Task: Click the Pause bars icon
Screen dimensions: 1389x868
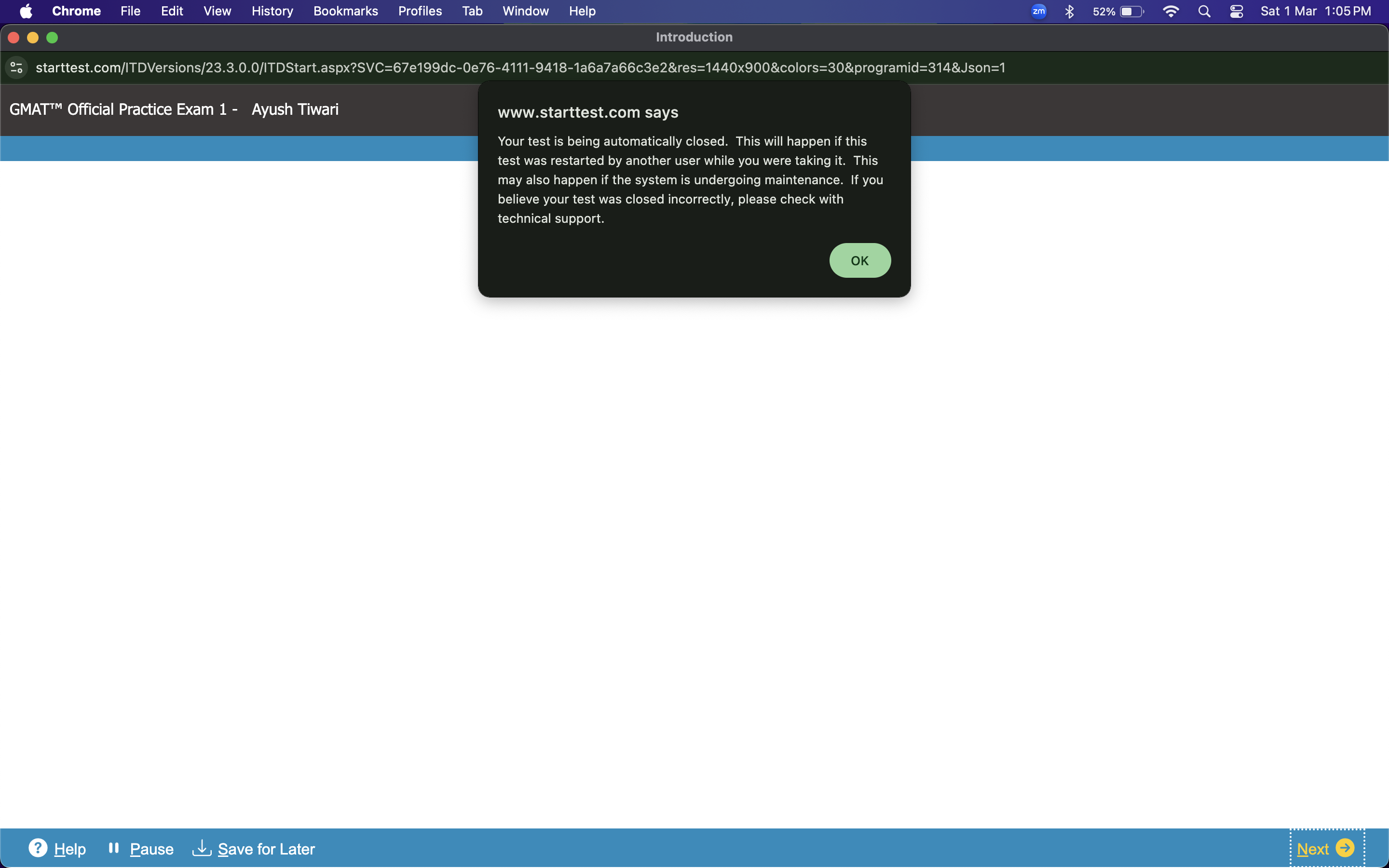Action: point(114,848)
